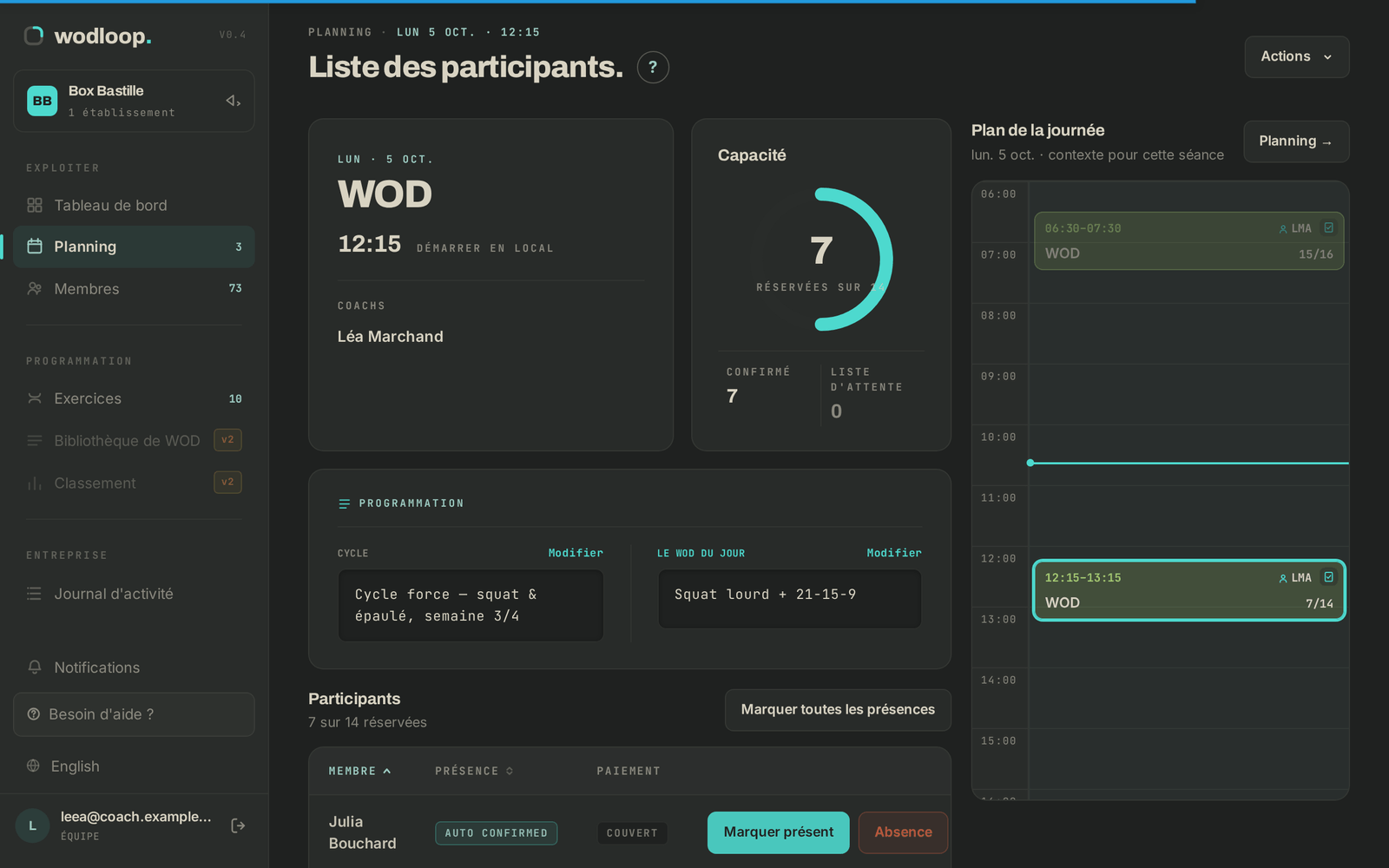Click the Planning breadcrumb label
Image resolution: width=1389 pixels, height=868 pixels.
(x=339, y=32)
